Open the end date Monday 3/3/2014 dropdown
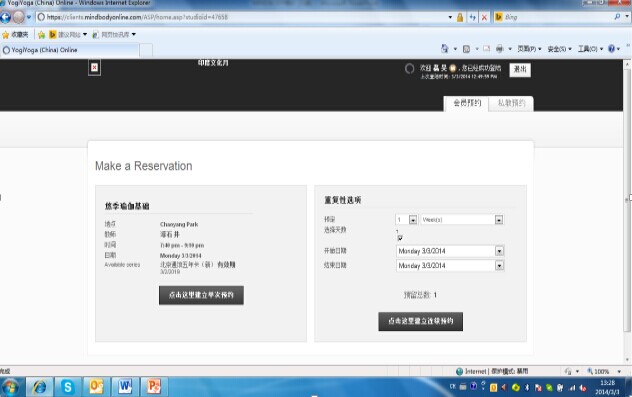 (499, 266)
